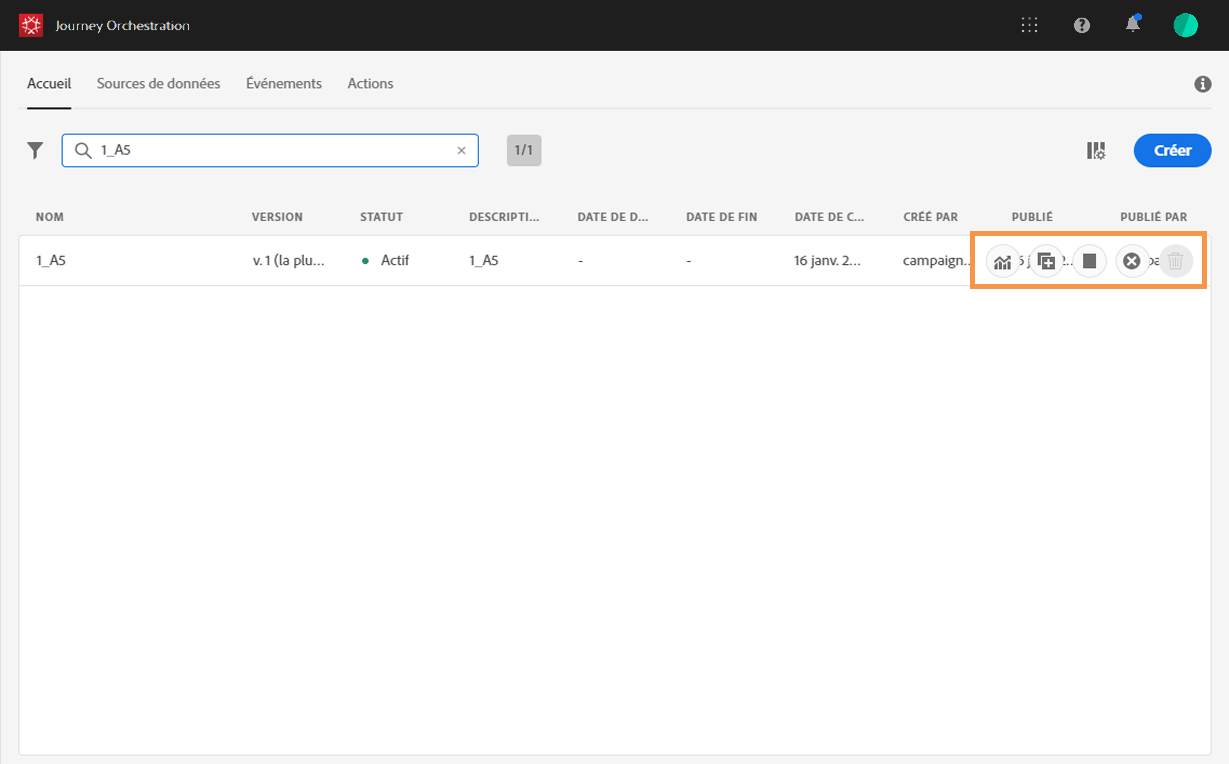Screen dimensions: 1229x764
Task: Click the close-to-new-entrances X icon for 1_AS
Action: click(1132, 261)
